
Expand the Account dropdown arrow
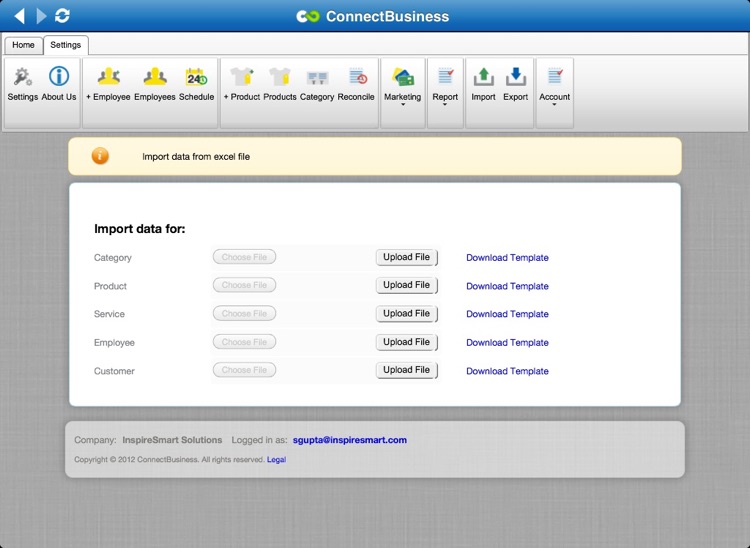(x=554, y=104)
